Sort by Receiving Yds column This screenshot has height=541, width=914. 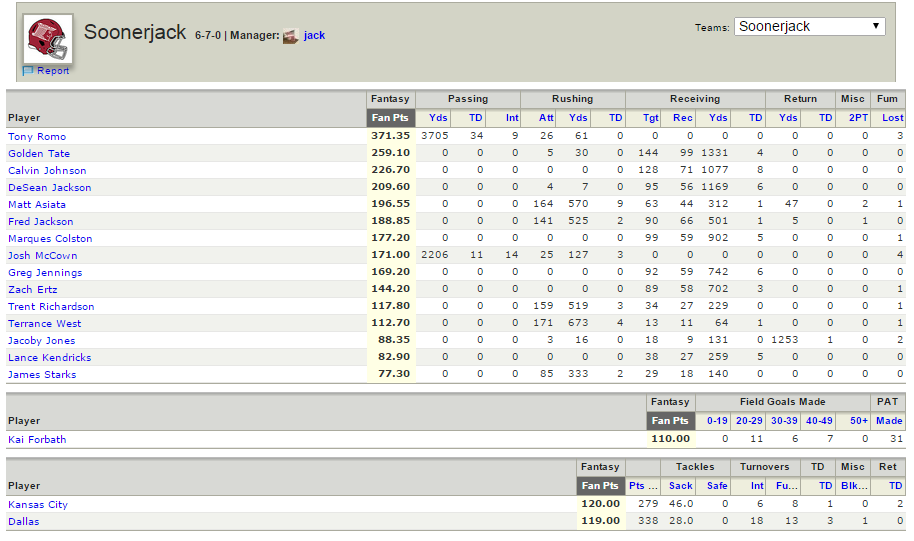tap(718, 117)
